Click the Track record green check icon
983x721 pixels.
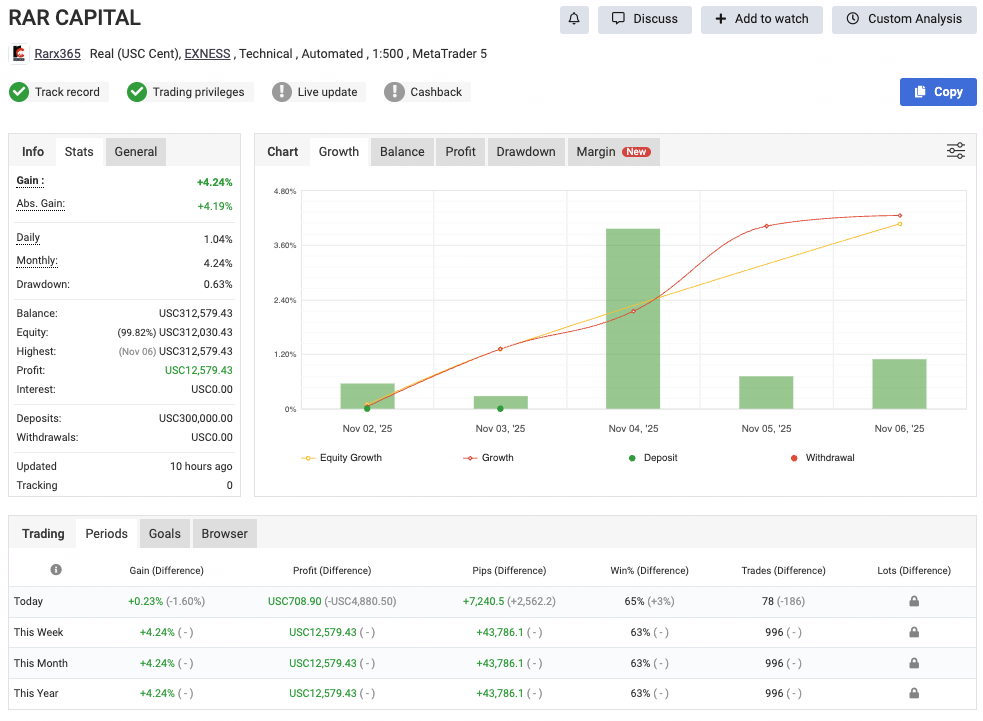tap(19, 92)
